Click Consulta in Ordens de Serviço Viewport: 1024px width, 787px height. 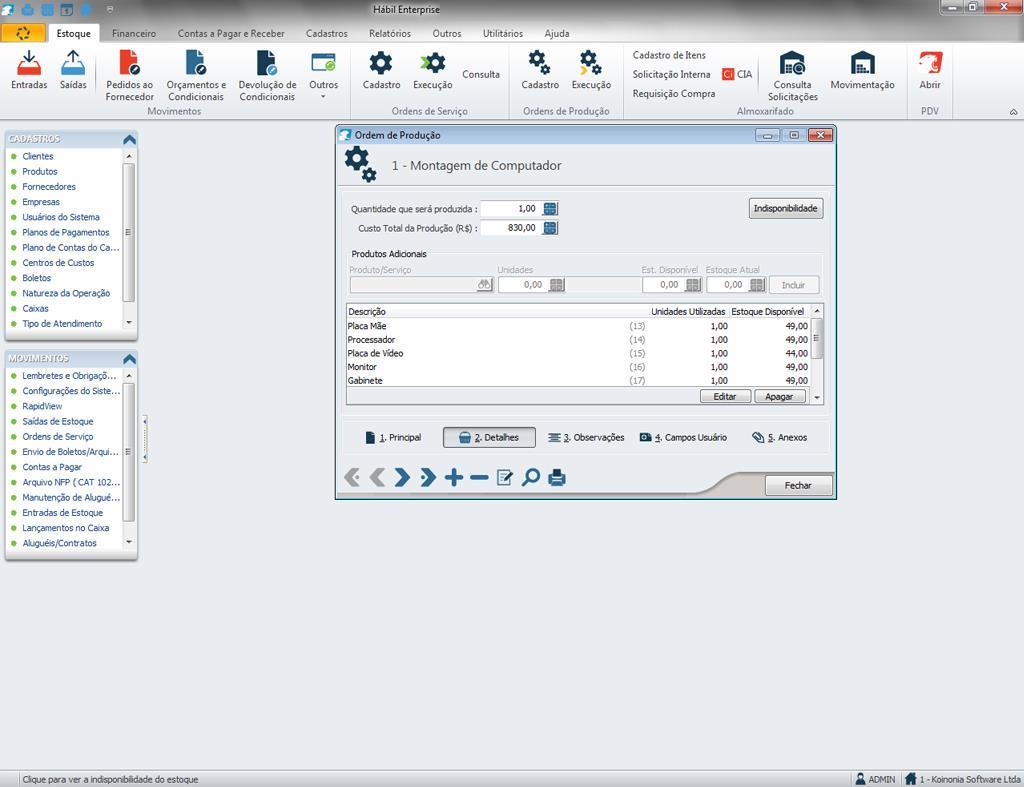pos(481,74)
